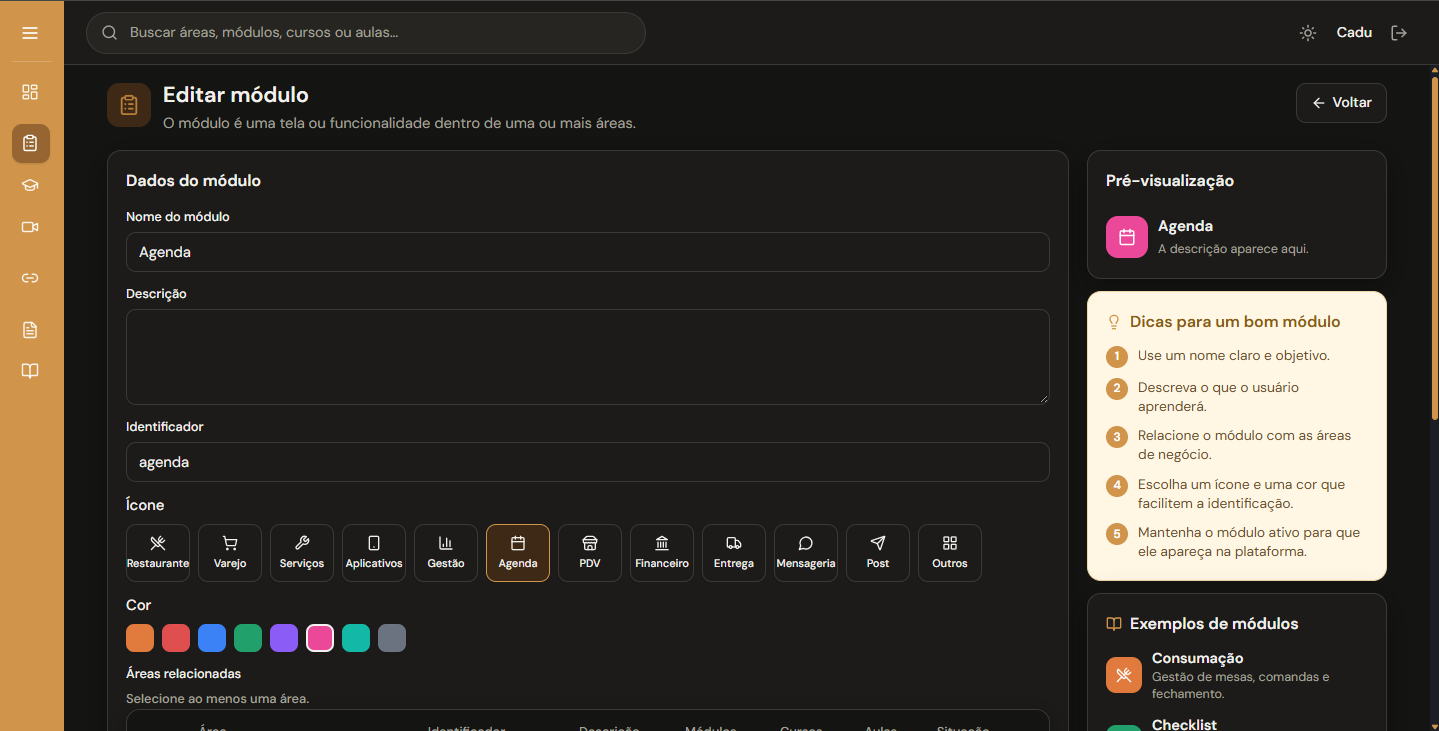Choose the Outros grid icon option

click(950, 553)
